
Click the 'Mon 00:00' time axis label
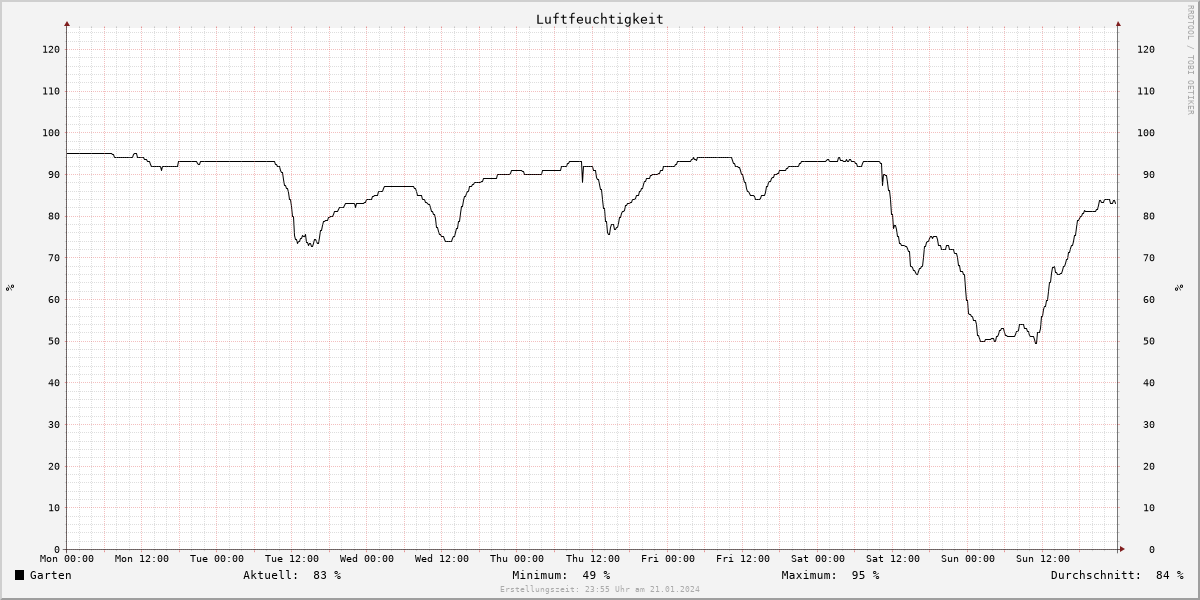[67, 559]
